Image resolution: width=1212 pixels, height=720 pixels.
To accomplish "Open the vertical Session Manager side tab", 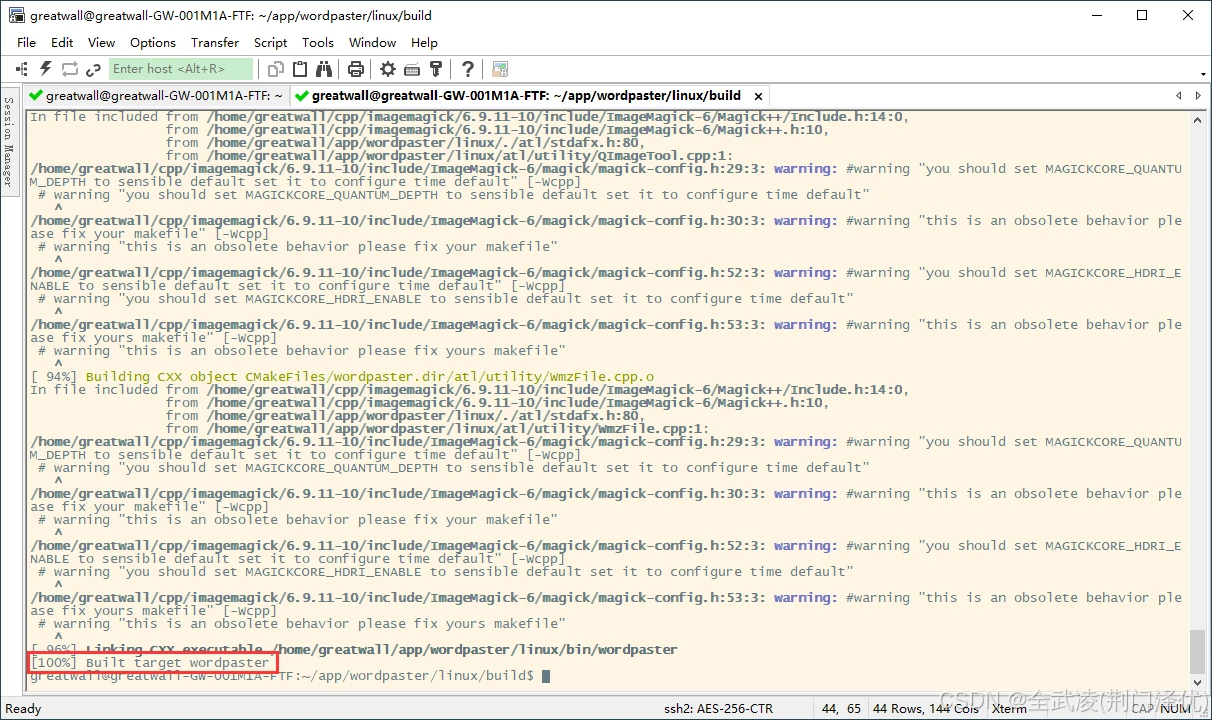I will point(9,142).
